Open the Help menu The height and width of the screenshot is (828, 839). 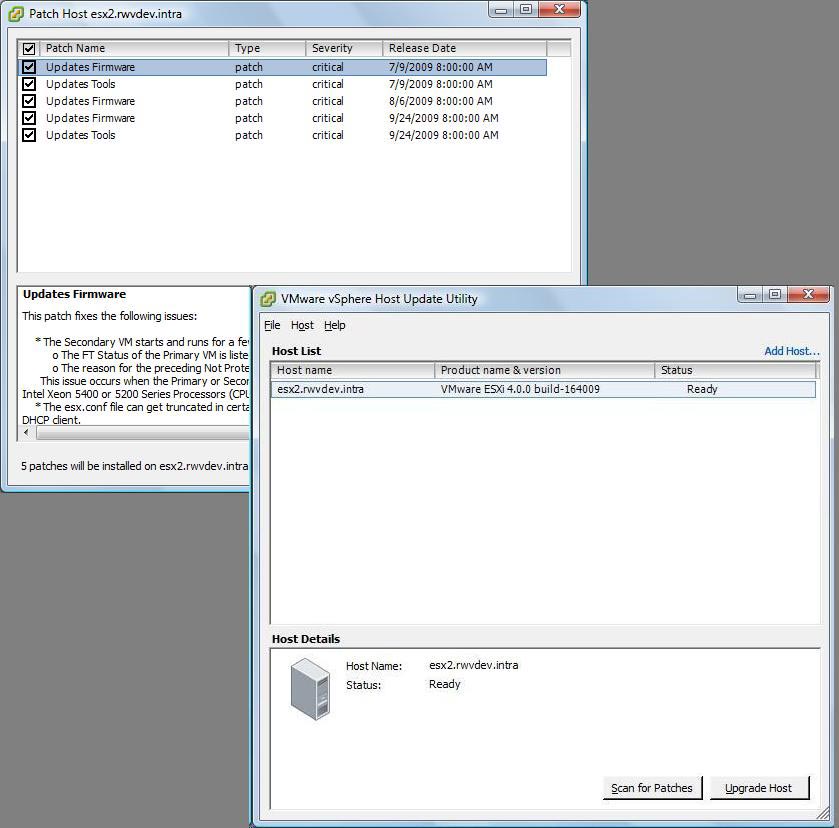(334, 325)
